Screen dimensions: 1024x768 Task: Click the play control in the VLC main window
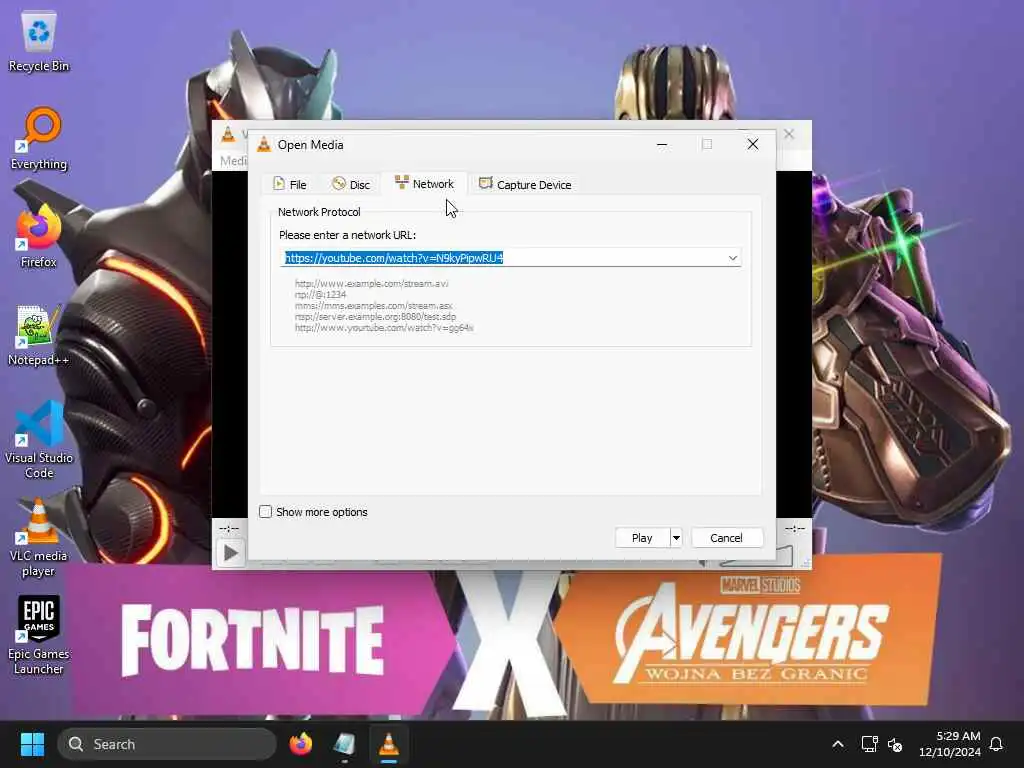pos(231,554)
